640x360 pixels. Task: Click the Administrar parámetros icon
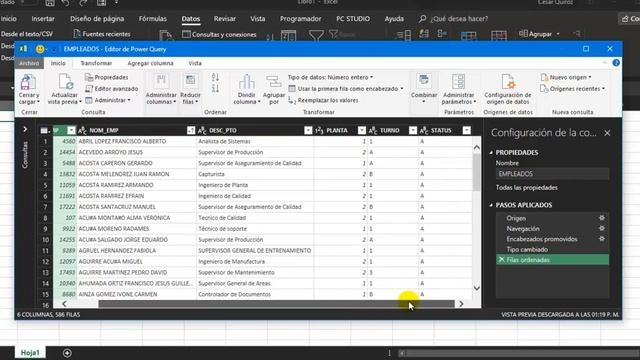pyautogui.click(x=458, y=82)
